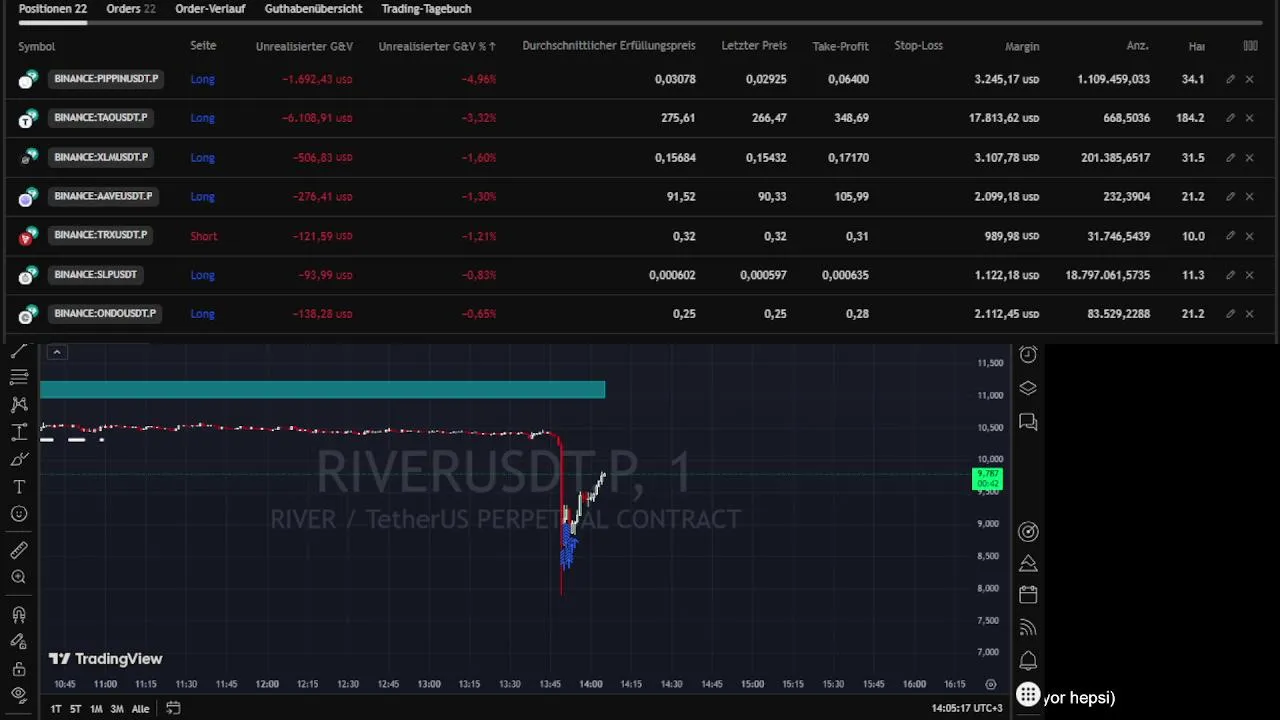
Task: Click the 14:05:17 UTC+3 timezone button
Action: point(966,708)
